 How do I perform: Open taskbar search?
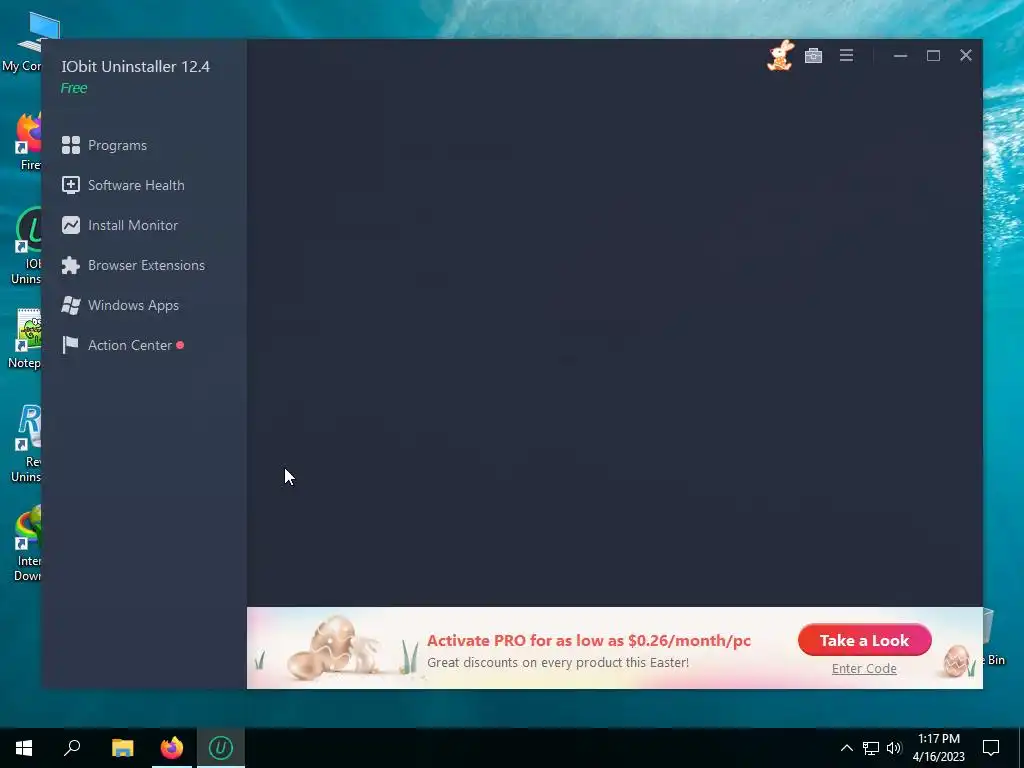click(72, 748)
